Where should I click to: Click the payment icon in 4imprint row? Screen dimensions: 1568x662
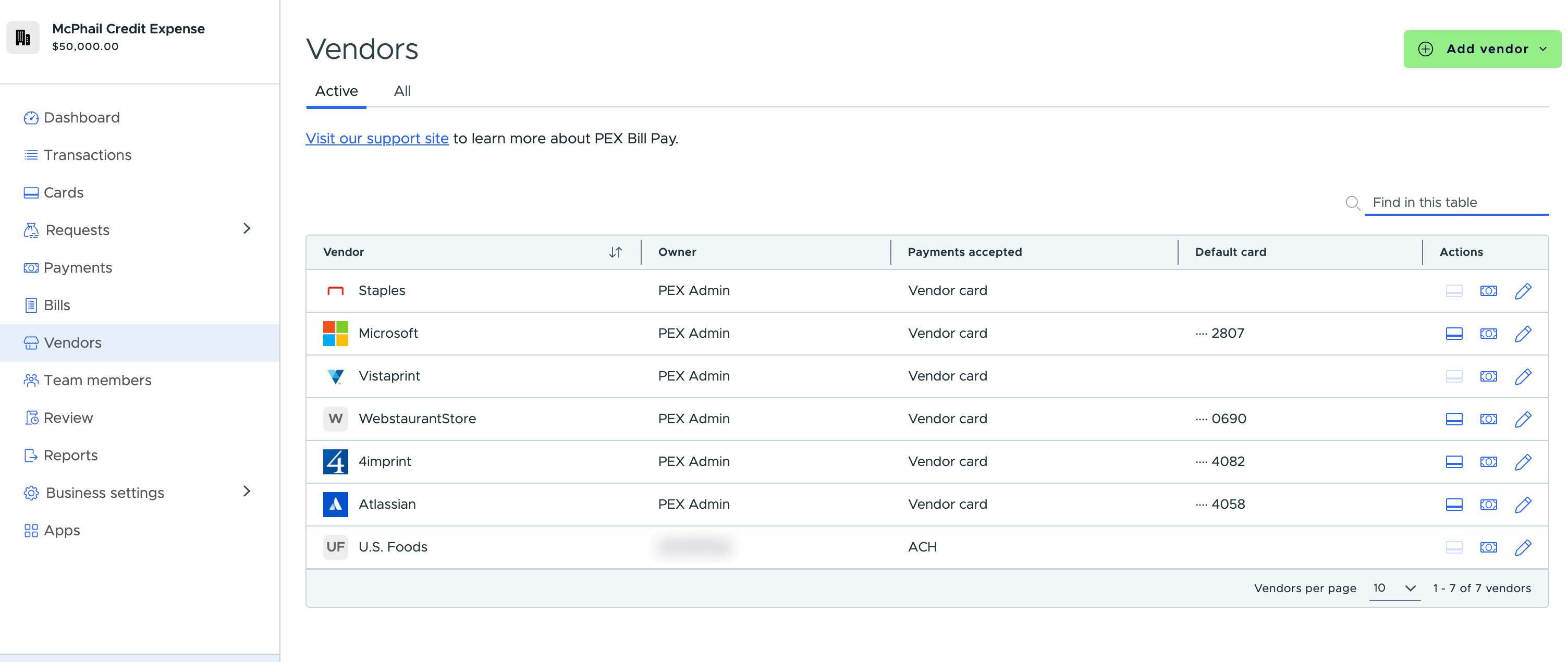pyautogui.click(x=1488, y=461)
